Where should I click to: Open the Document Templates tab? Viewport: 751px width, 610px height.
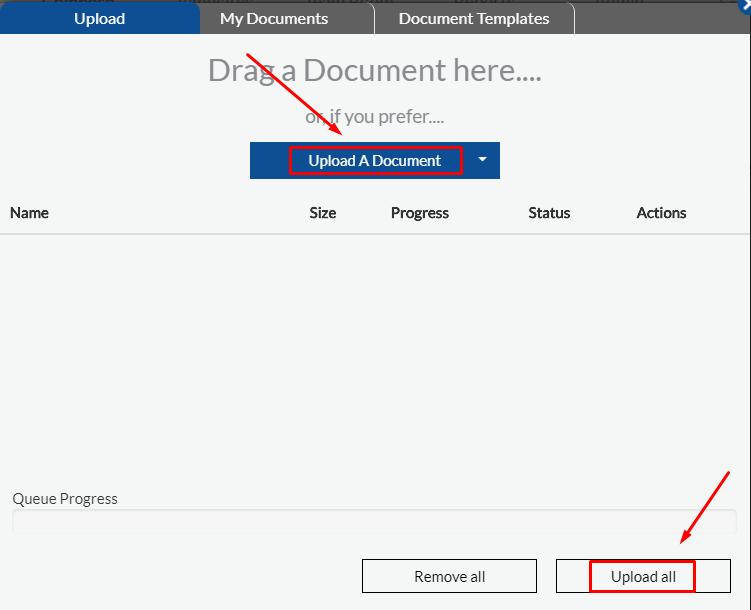click(x=474, y=19)
